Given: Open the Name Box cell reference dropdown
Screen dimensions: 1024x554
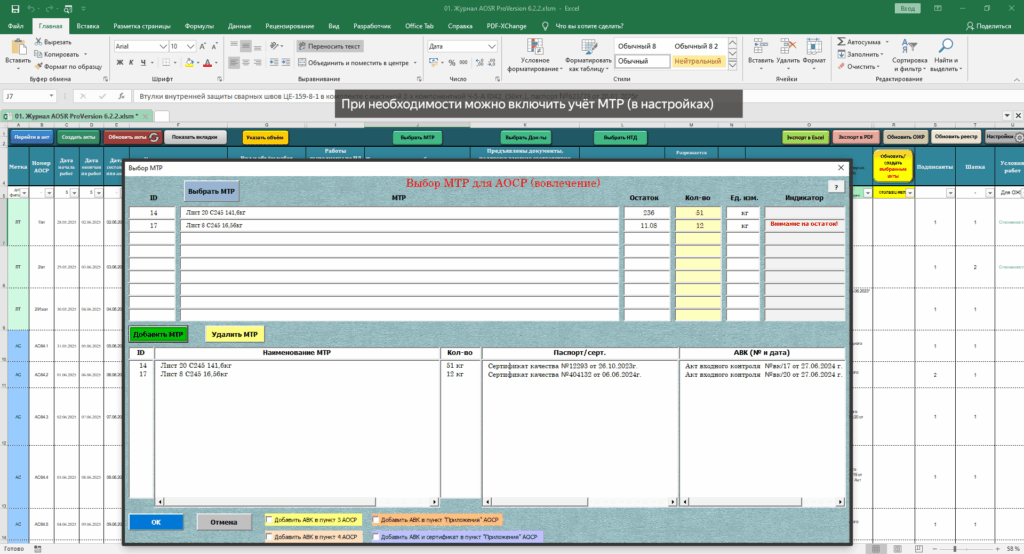Looking at the screenshot, I should click(x=51, y=96).
